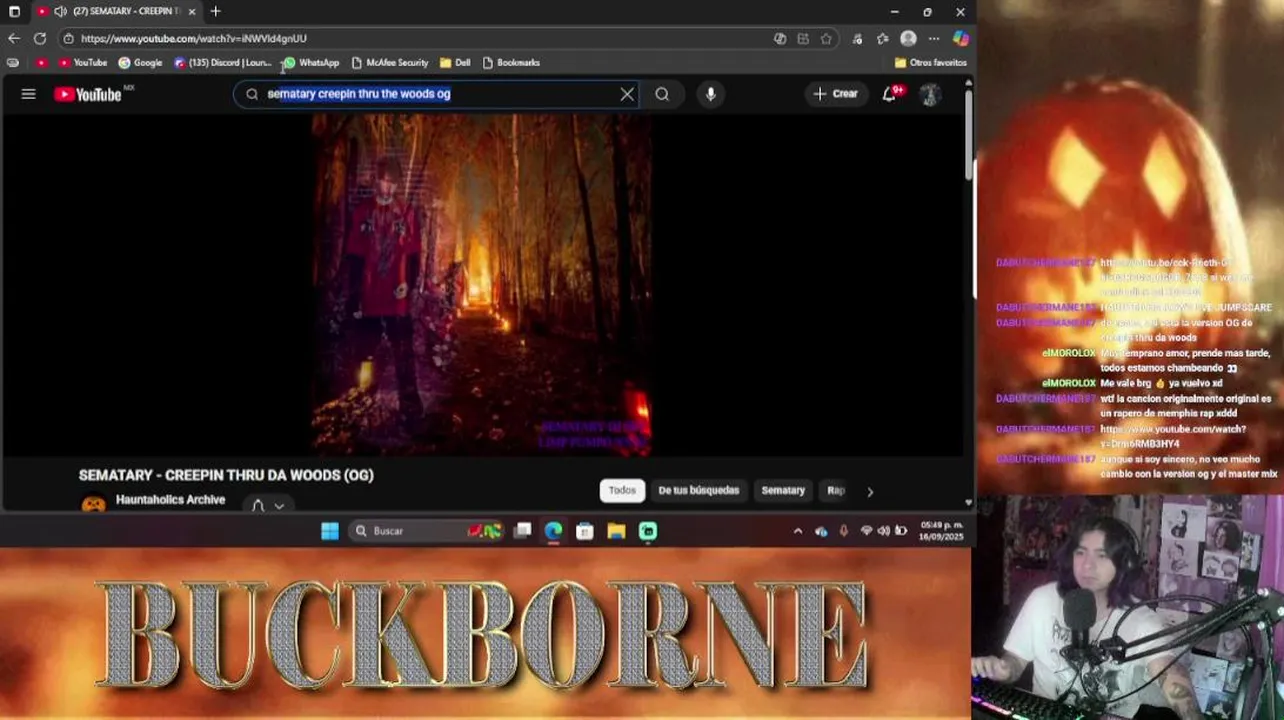
Task: Open the YouTube hamburger guide menu
Action: coord(28,94)
